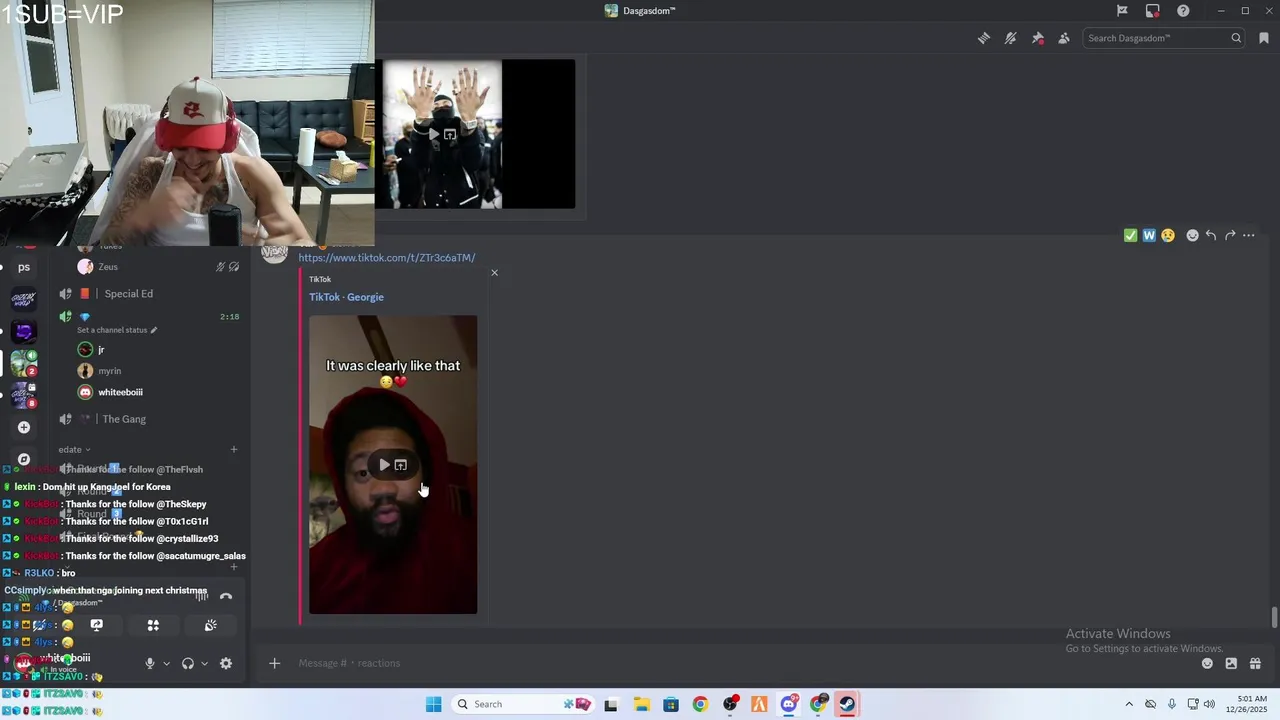Add the sad face reaction to message
Screen dimensions: 1280x720
click(1167, 235)
